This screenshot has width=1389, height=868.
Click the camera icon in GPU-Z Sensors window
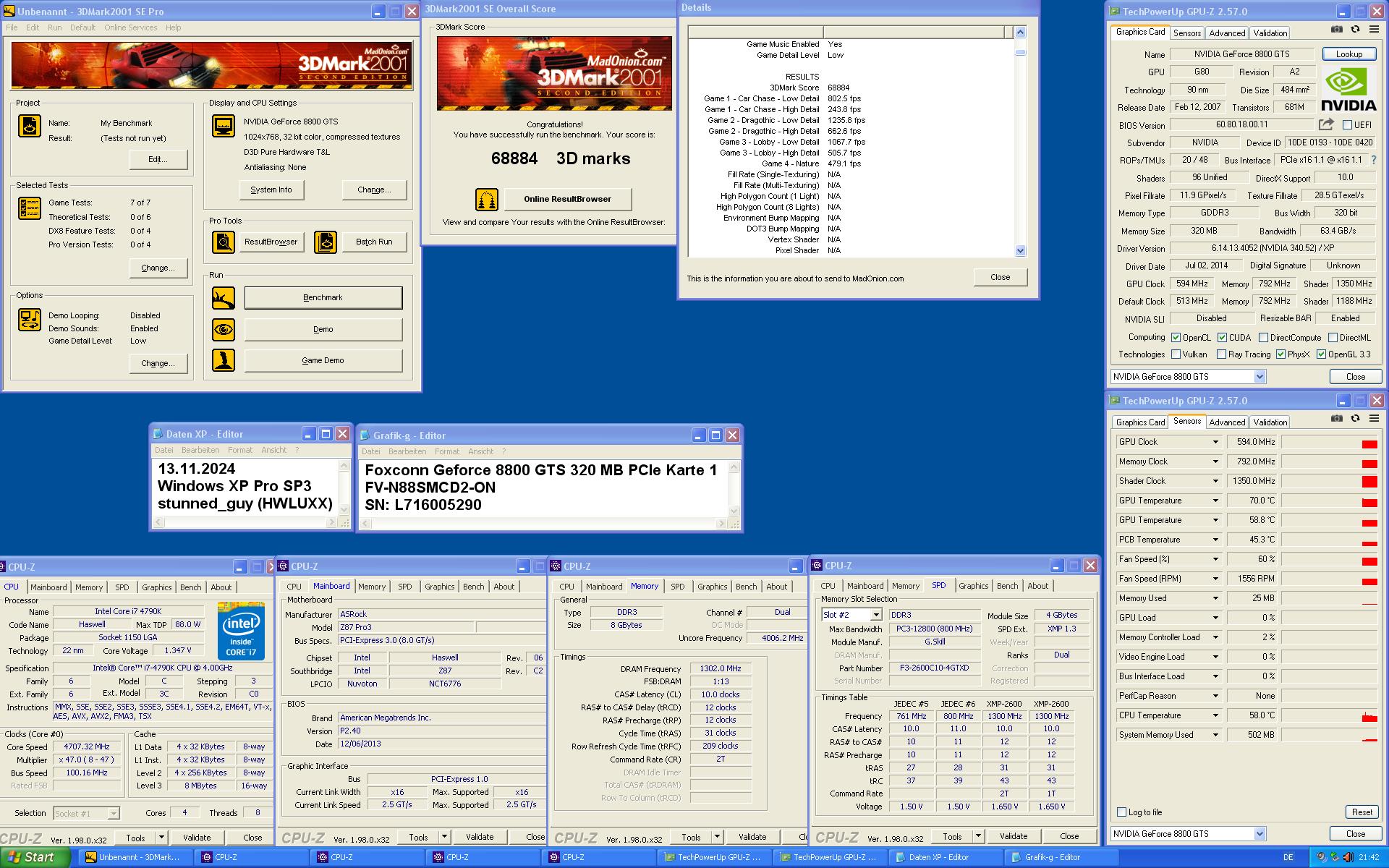1337,418
